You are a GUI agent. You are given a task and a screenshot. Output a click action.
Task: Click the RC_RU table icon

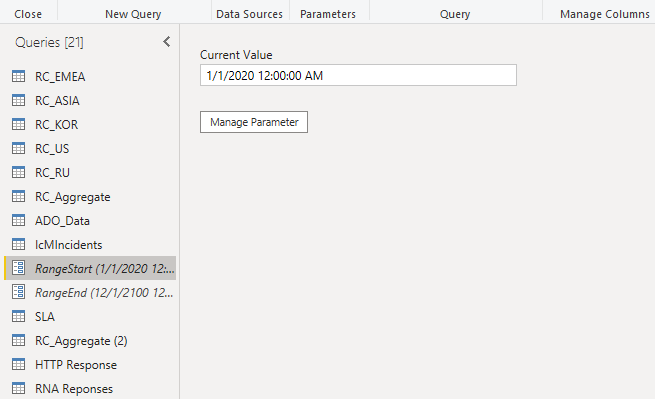tap(18, 172)
